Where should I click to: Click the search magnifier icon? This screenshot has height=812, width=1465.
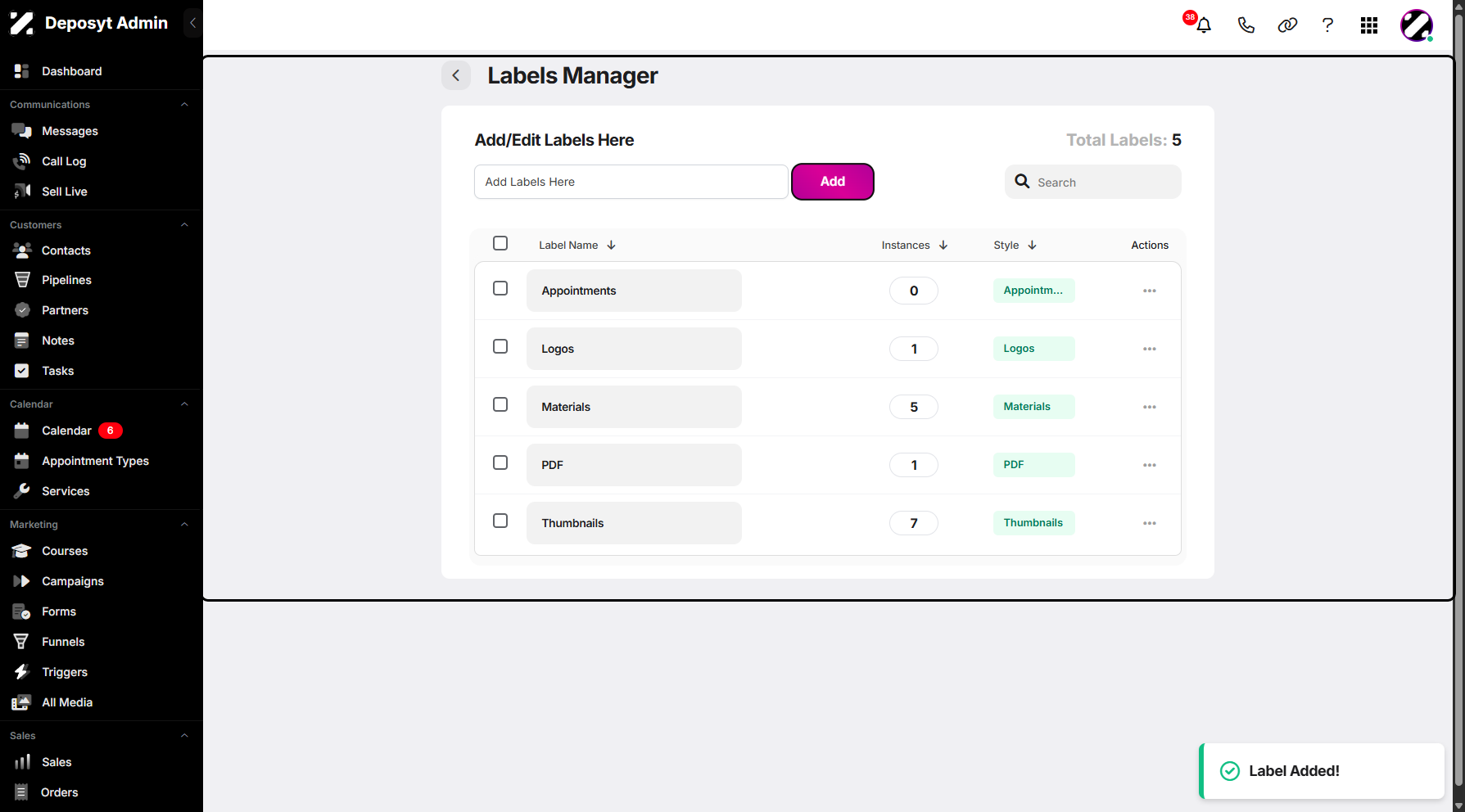pyautogui.click(x=1022, y=181)
